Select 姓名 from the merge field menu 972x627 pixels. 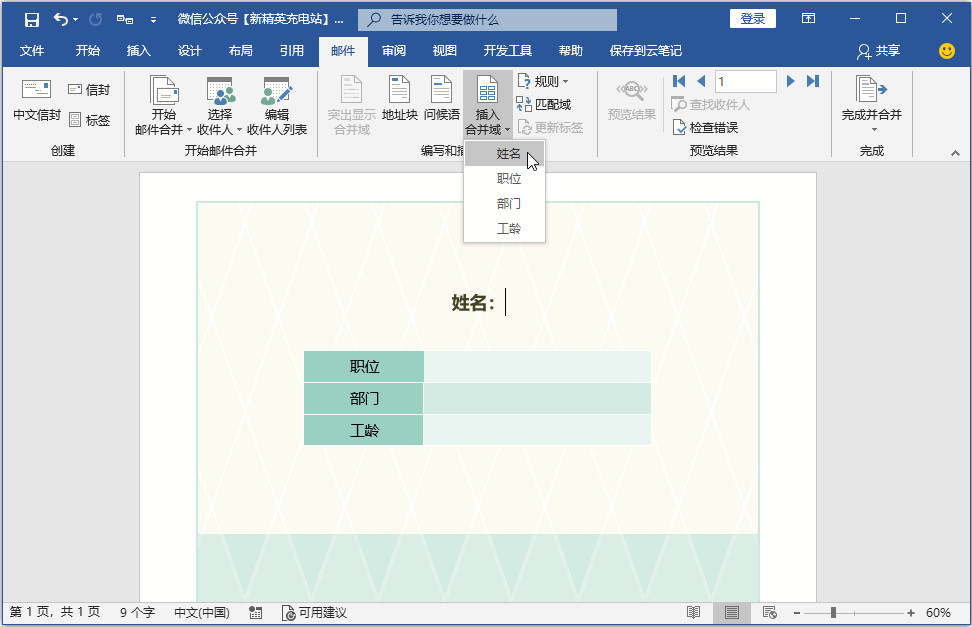coord(507,153)
